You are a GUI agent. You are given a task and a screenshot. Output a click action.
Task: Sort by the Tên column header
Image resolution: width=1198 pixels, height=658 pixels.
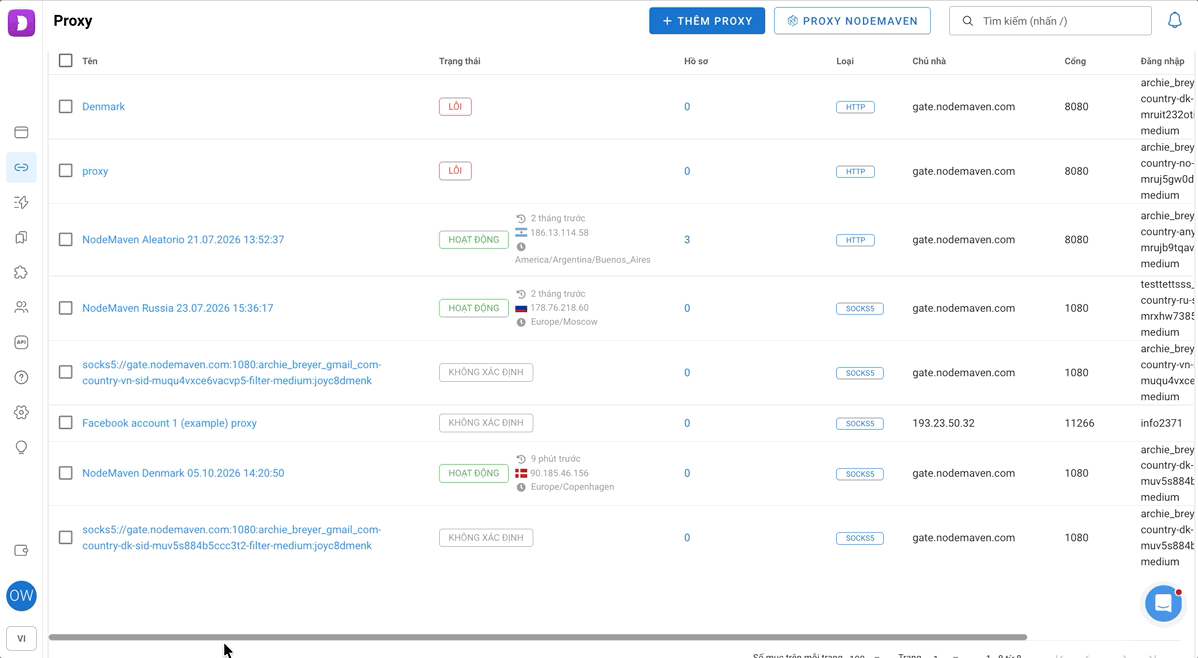90,61
